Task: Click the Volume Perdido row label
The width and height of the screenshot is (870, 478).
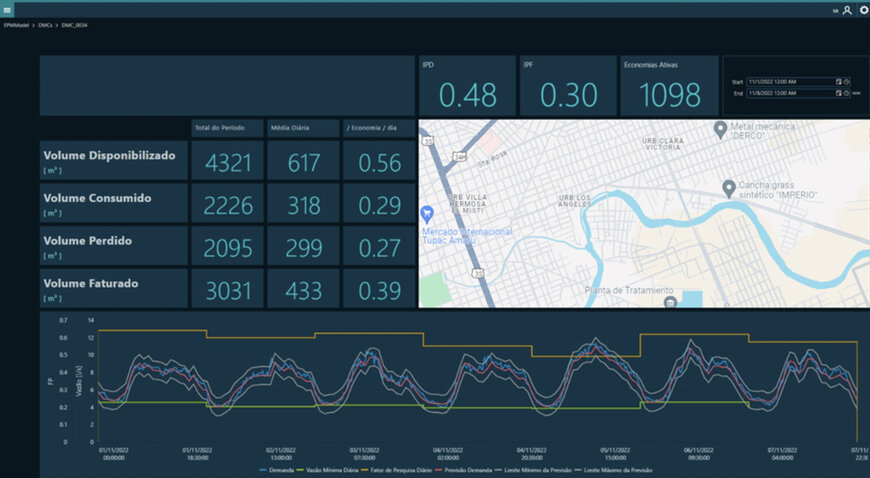Action: [88, 241]
